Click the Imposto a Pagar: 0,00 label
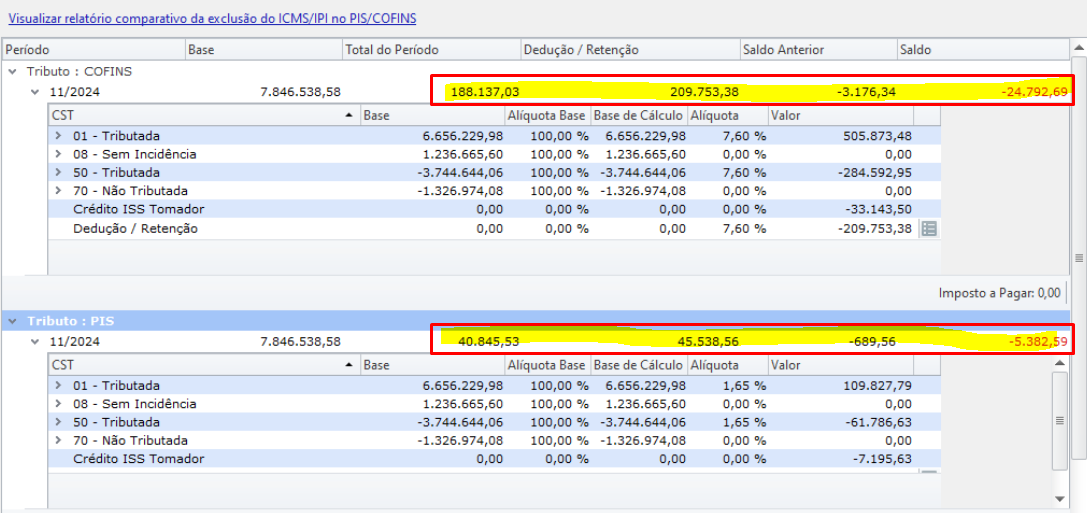Image resolution: width=1087 pixels, height=513 pixels. click(1000, 293)
